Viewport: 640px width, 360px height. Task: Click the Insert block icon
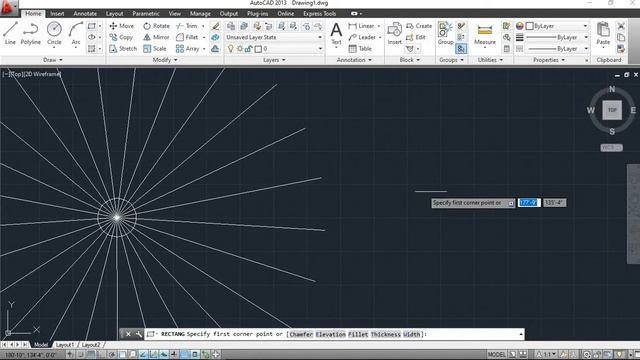(x=394, y=33)
